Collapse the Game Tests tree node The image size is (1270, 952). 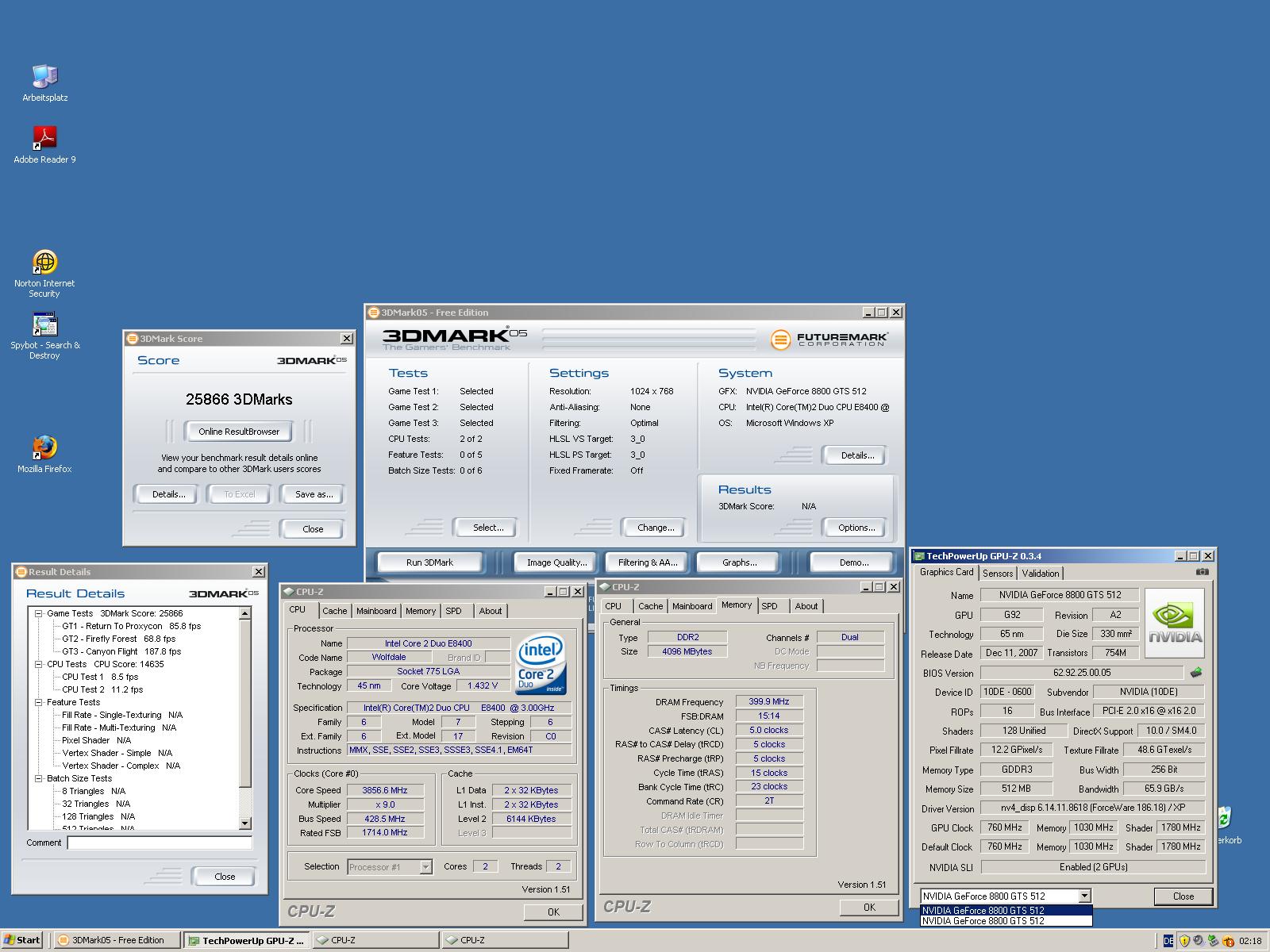tap(38, 613)
